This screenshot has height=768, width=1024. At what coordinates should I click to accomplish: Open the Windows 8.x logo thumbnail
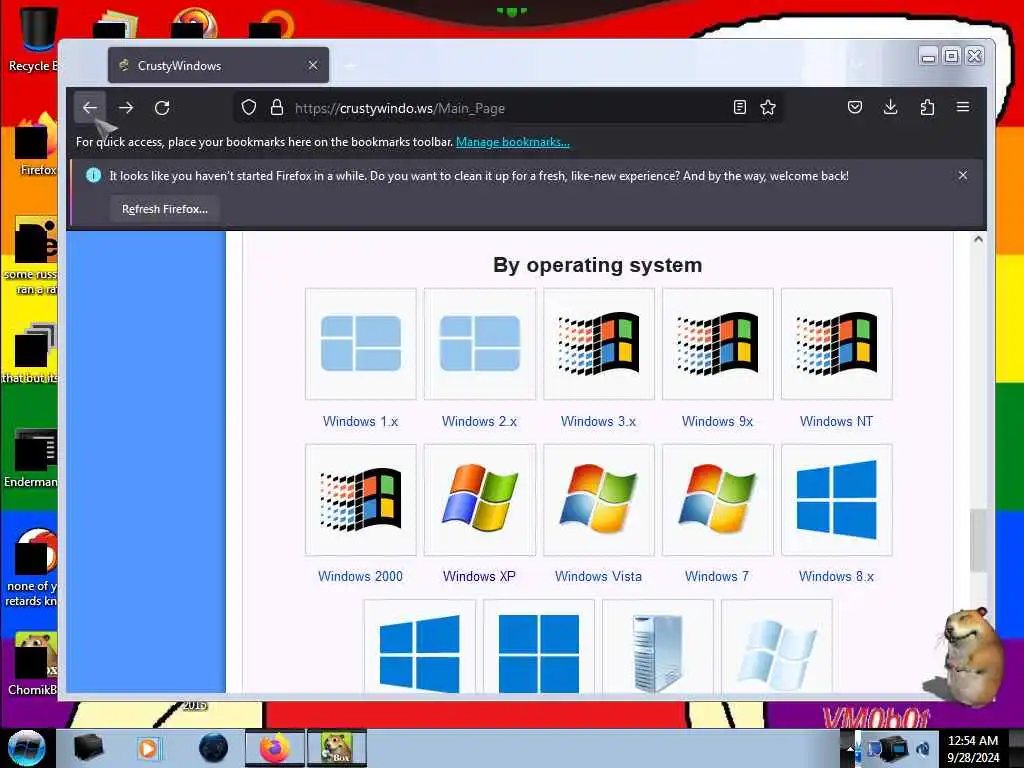837,500
